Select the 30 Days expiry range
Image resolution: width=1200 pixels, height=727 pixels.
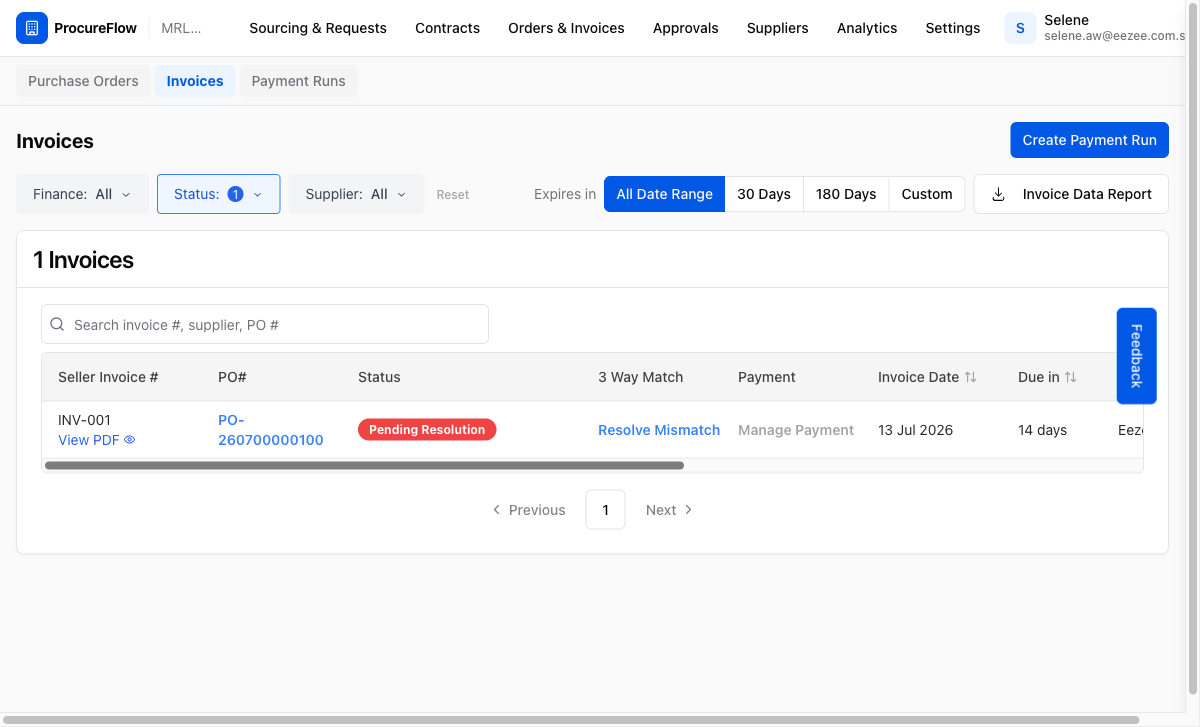[x=764, y=194]
